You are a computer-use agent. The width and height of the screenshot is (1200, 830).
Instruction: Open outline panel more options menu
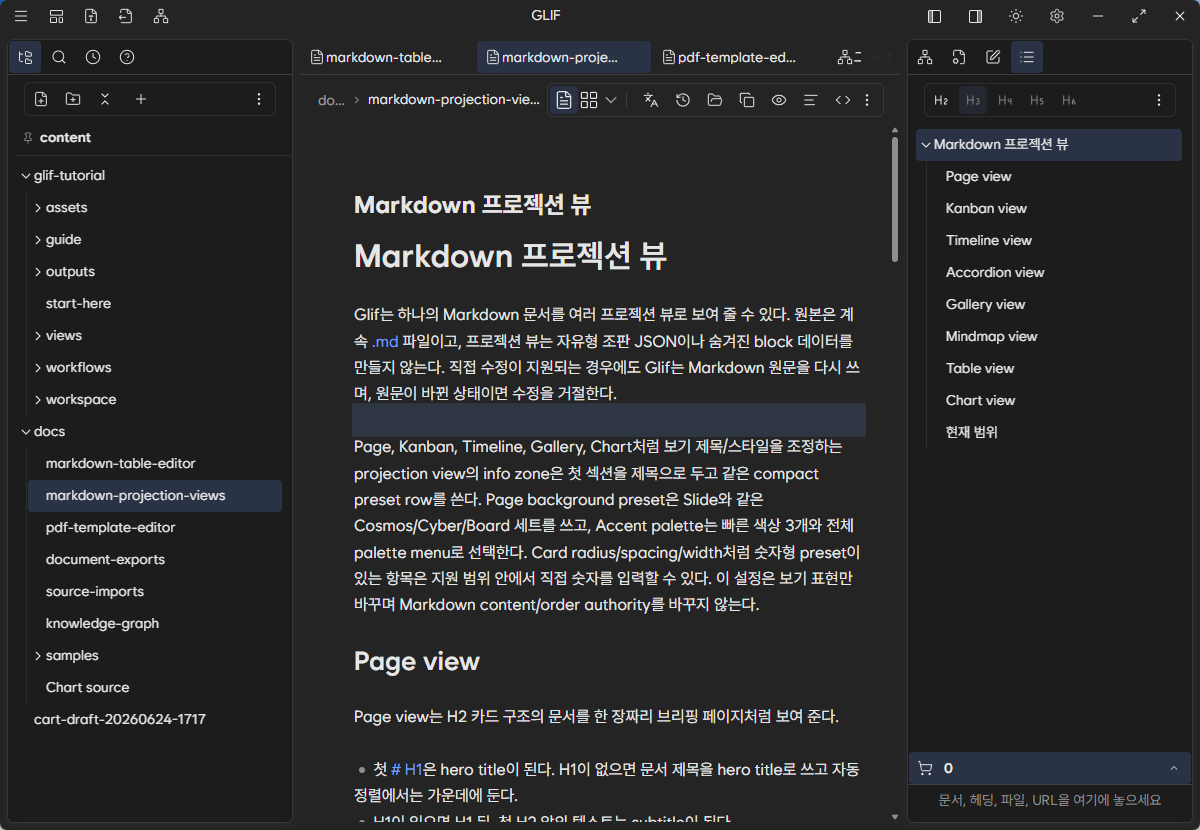point(1159,100)
